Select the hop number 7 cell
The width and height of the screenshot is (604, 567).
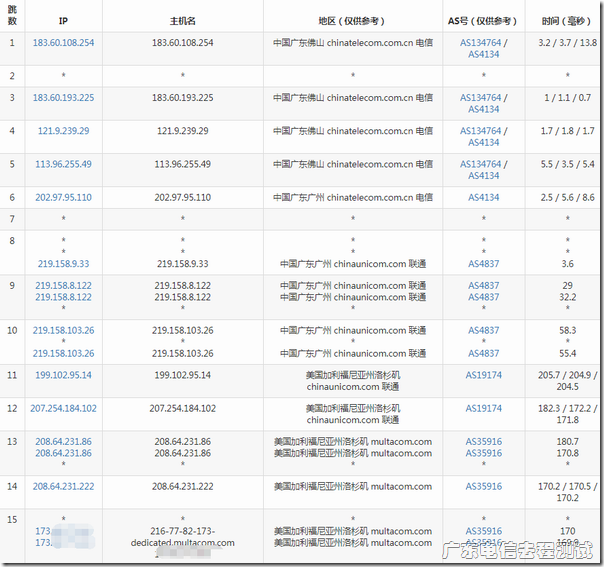pos(12,219)
